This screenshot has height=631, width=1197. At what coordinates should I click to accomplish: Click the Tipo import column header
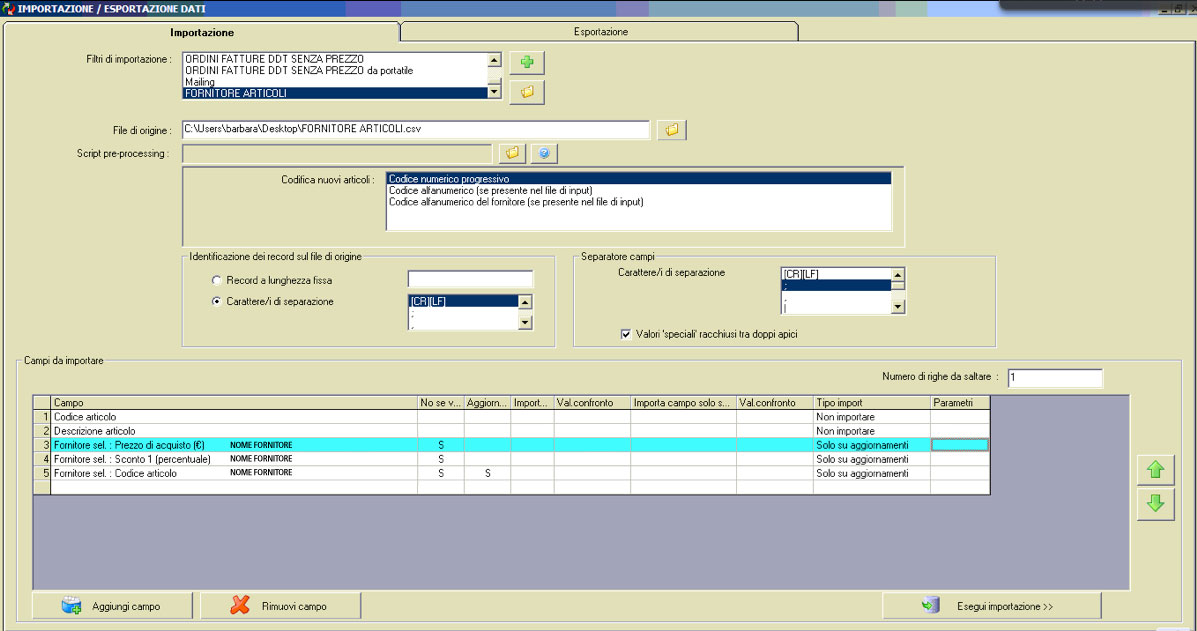[x=872, y=403]
